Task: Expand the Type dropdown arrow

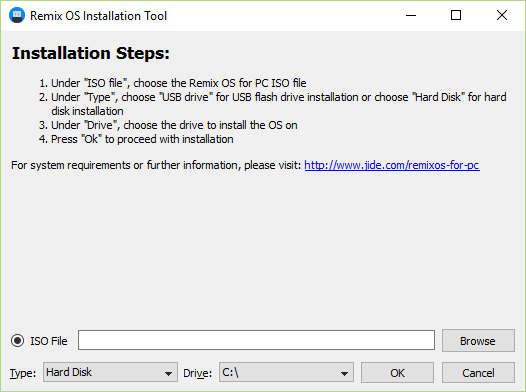Action: click(x=168, y=373)
